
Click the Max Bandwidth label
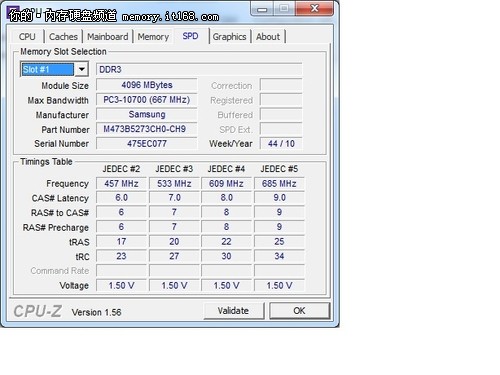coord(58,100)
